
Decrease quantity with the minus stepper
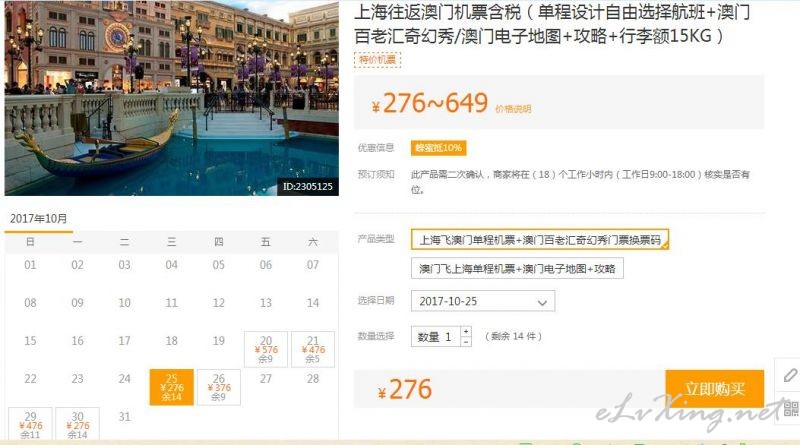[x=466, y=341]
